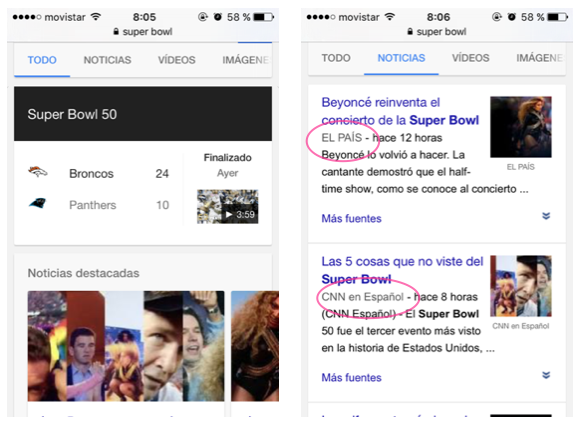The image size is (581, 433).
Task: Tap the Panthers team logo
Action: click(x=37, y=203)
